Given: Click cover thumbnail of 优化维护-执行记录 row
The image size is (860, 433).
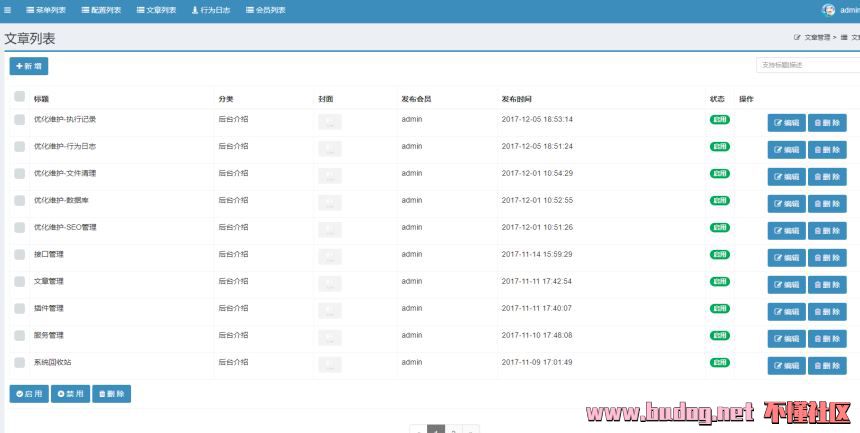Looking at the screenshot, I should (329, 122).
